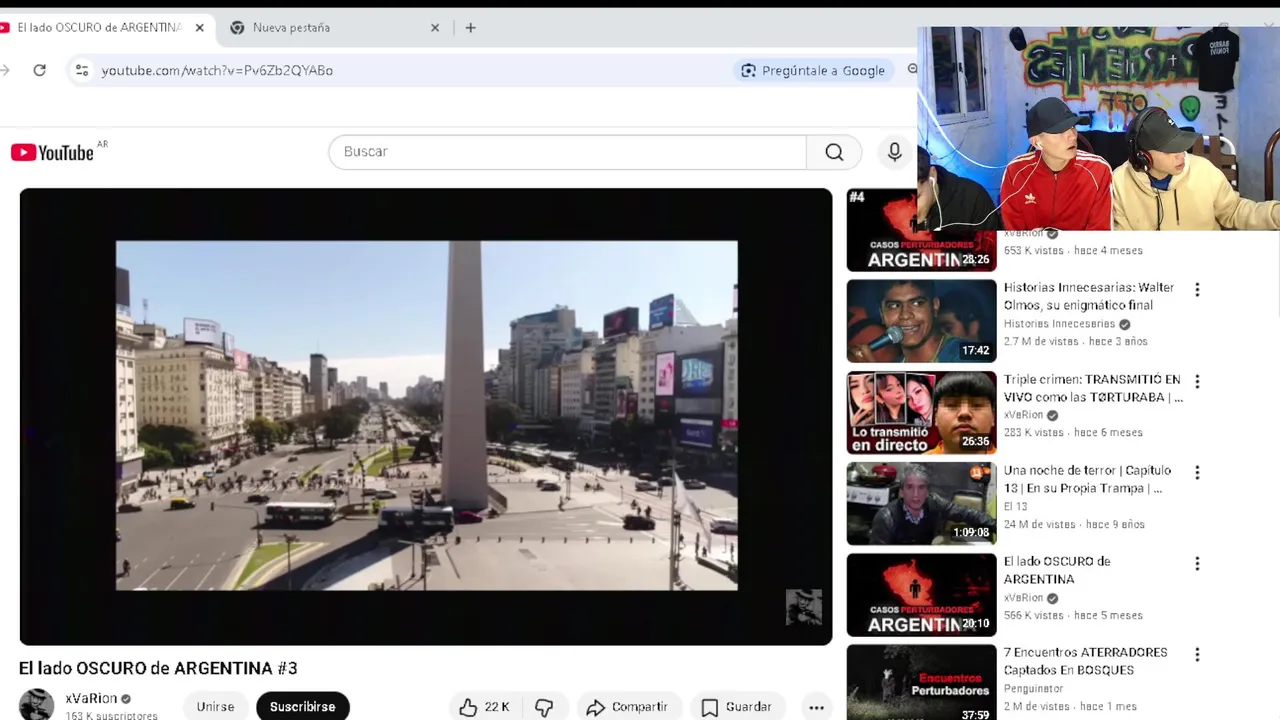1280x720 pixels.
Task: Switch to 'El lado OSCURO de ARGENTINA' tab
Action: tap(104, 28)
